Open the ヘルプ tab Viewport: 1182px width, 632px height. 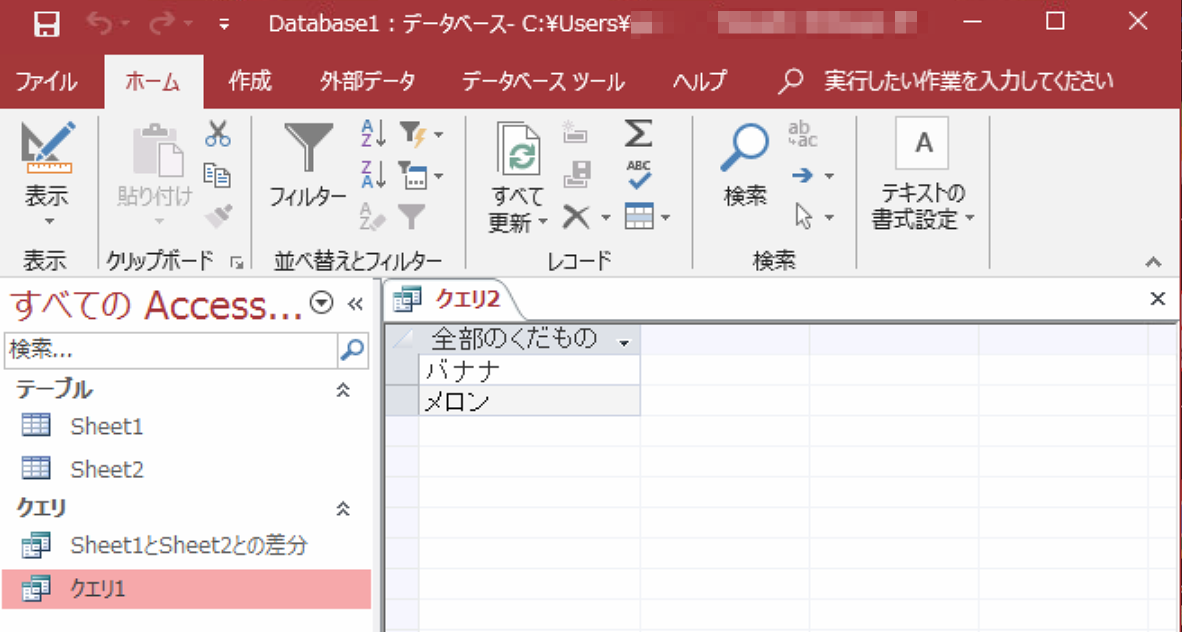point(700,81)
